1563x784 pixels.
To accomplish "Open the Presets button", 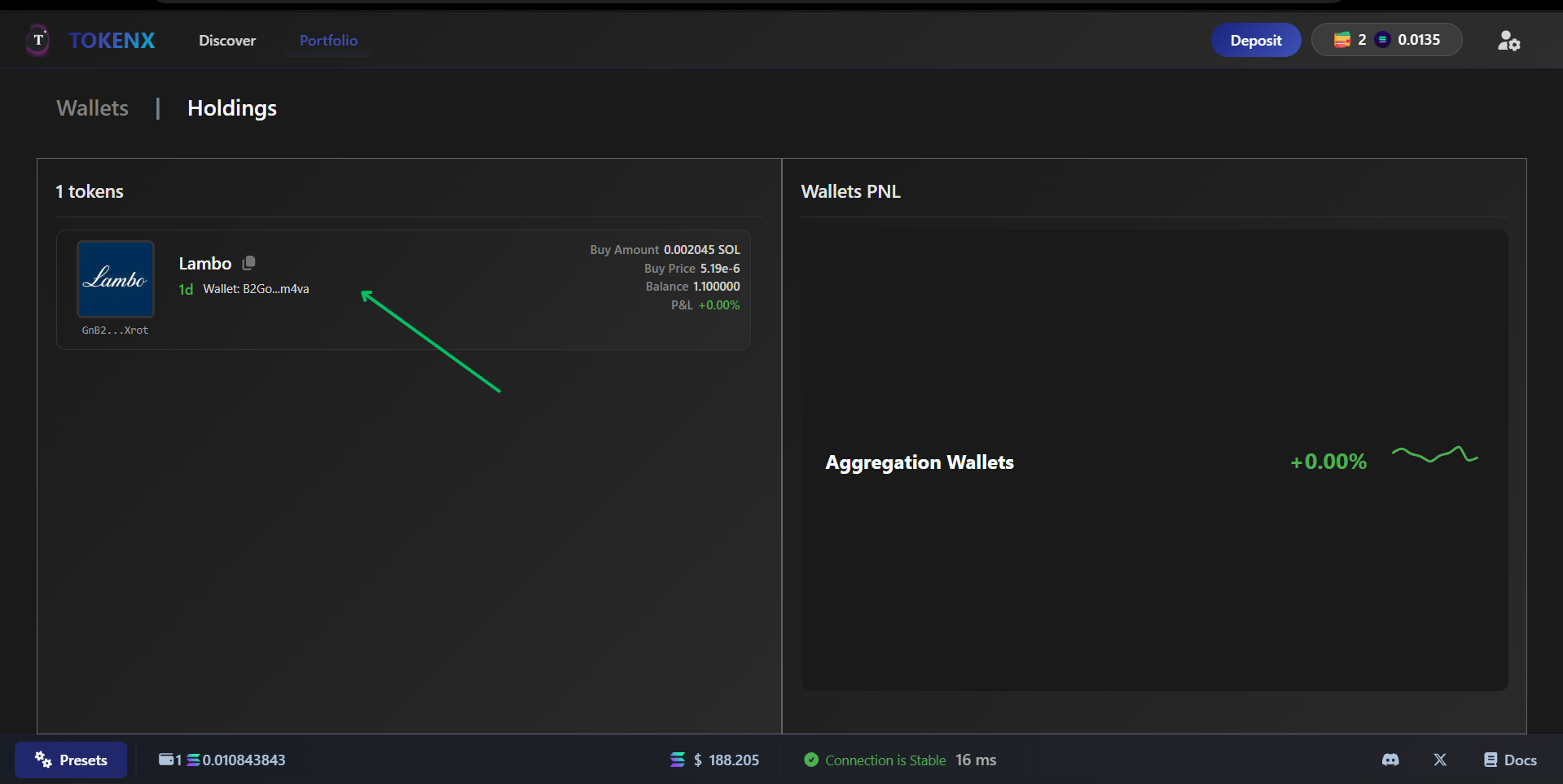I will [x=71, y=760].
